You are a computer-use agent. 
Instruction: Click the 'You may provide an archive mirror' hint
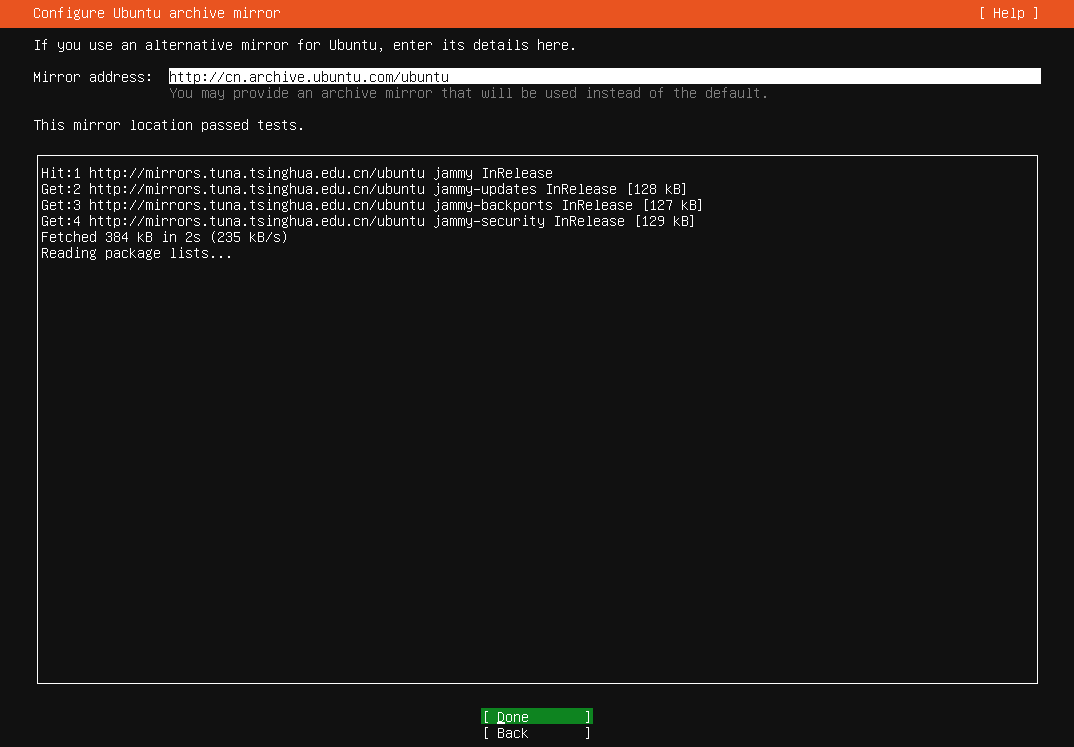point(469,93)
